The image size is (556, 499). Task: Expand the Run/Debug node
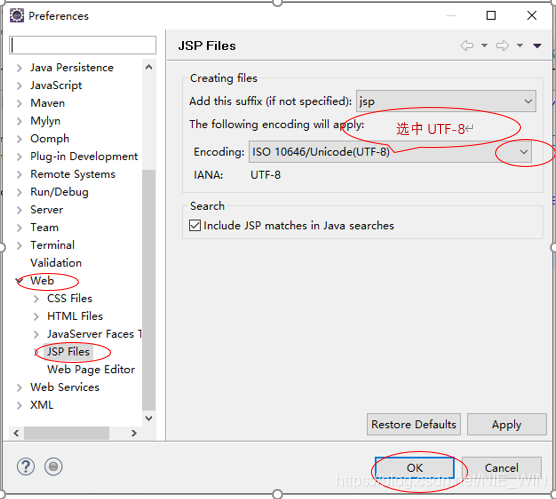(20, 192)
